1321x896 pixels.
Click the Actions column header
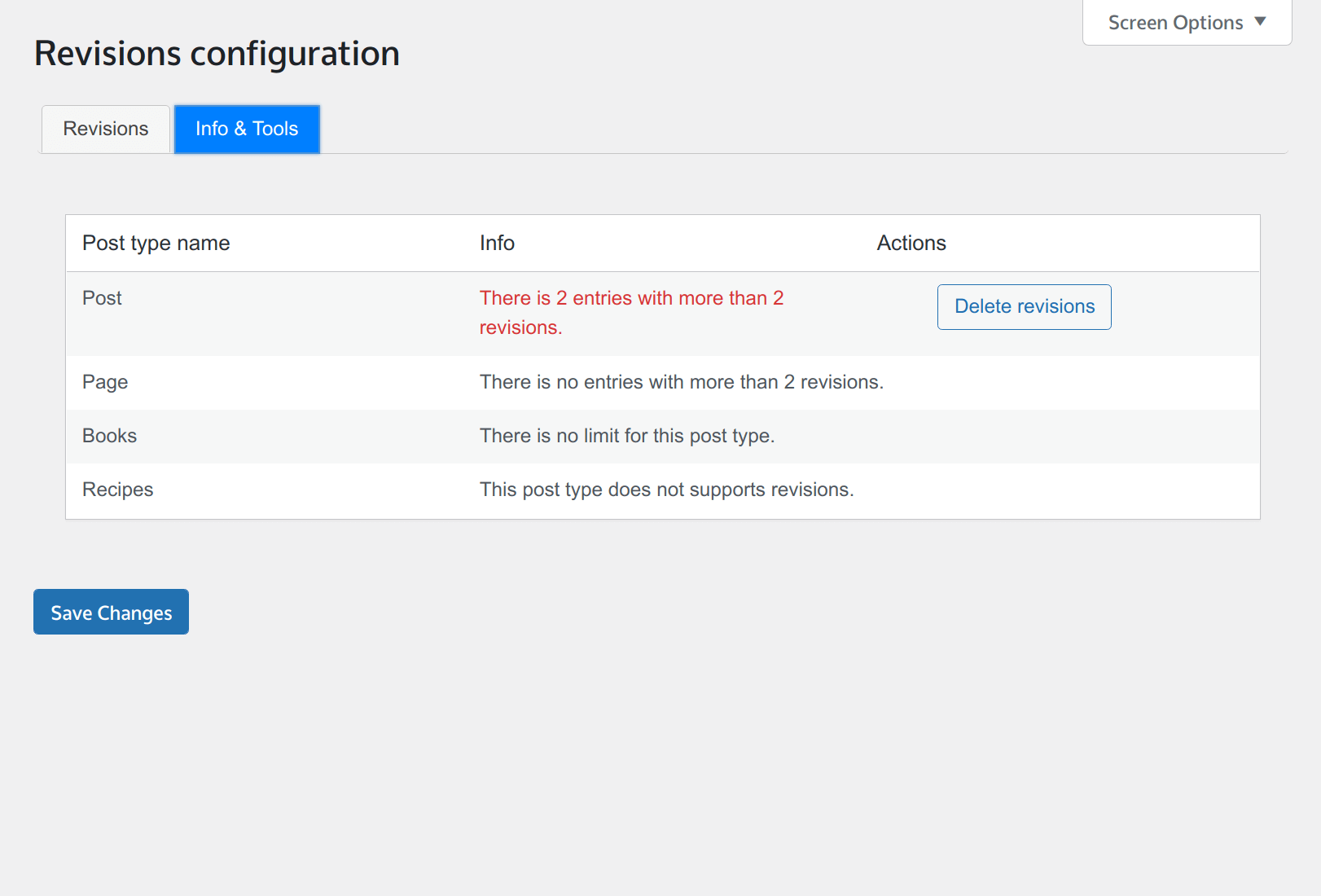coord(911,244)
